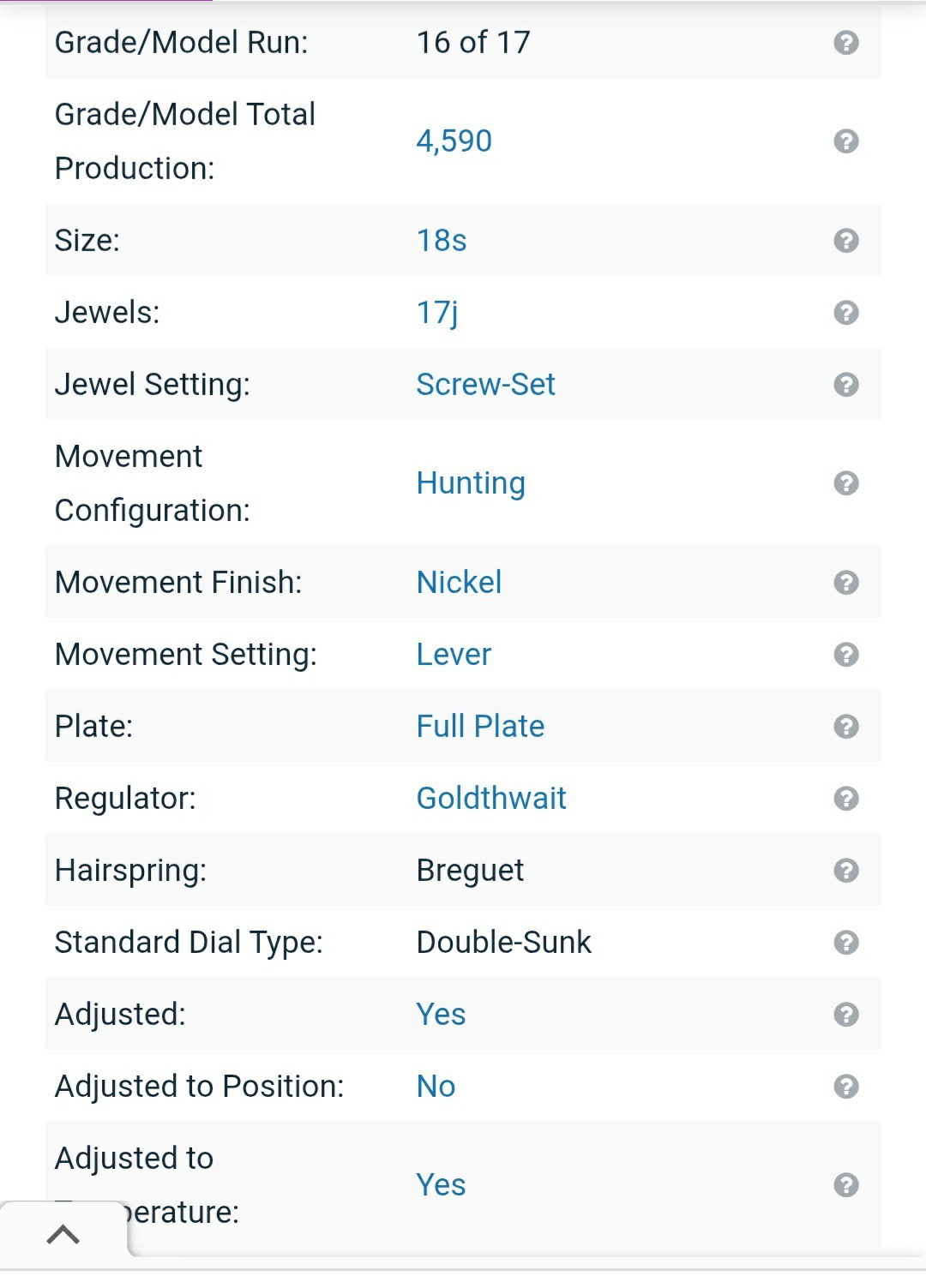Viewport: 926px width, 1288px height.
Task: Click help icon for Grade/Model Run
Action: 846,43
